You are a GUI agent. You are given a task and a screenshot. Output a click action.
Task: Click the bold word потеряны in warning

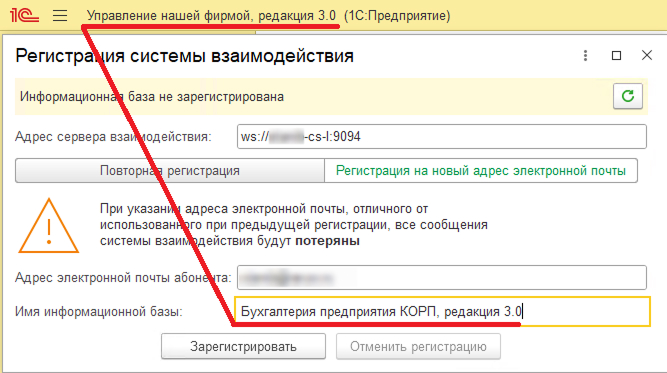tap(328, 241)
